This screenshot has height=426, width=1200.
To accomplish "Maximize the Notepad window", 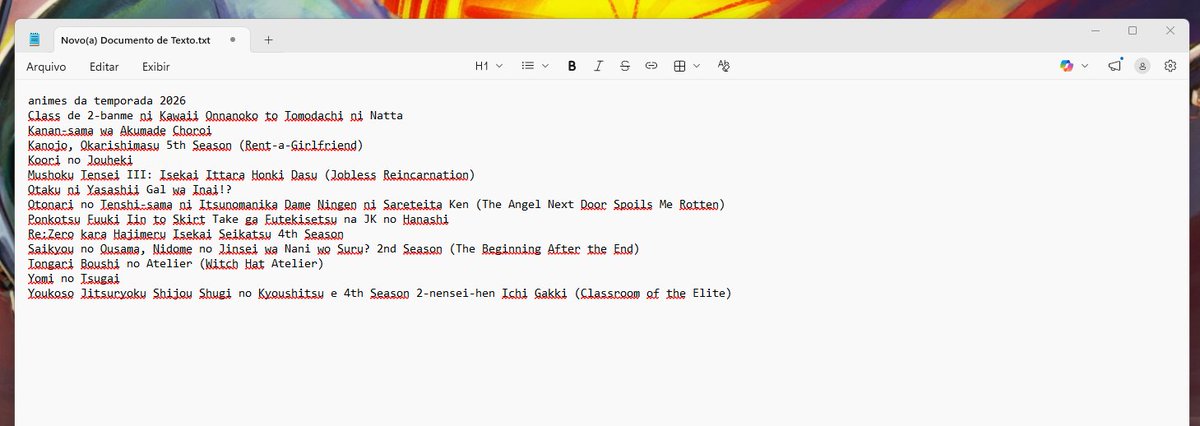I will coord(1132,31).
